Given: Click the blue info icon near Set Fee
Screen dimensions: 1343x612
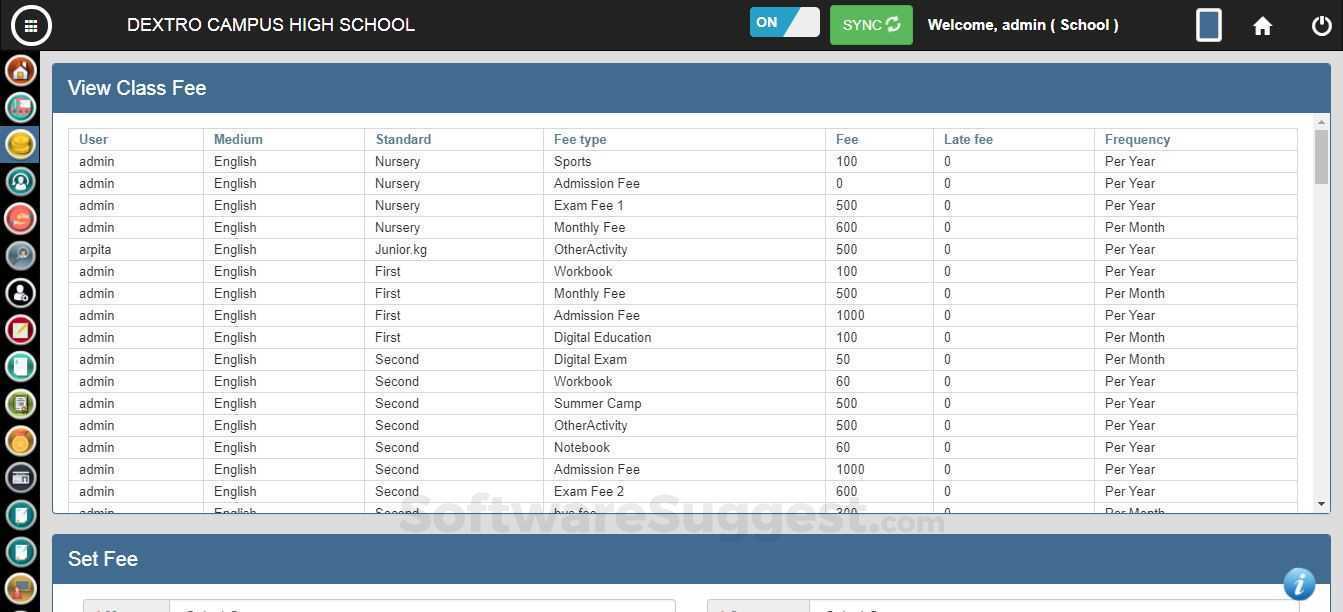Looking at the screenshot, I should click(1298, 583).
